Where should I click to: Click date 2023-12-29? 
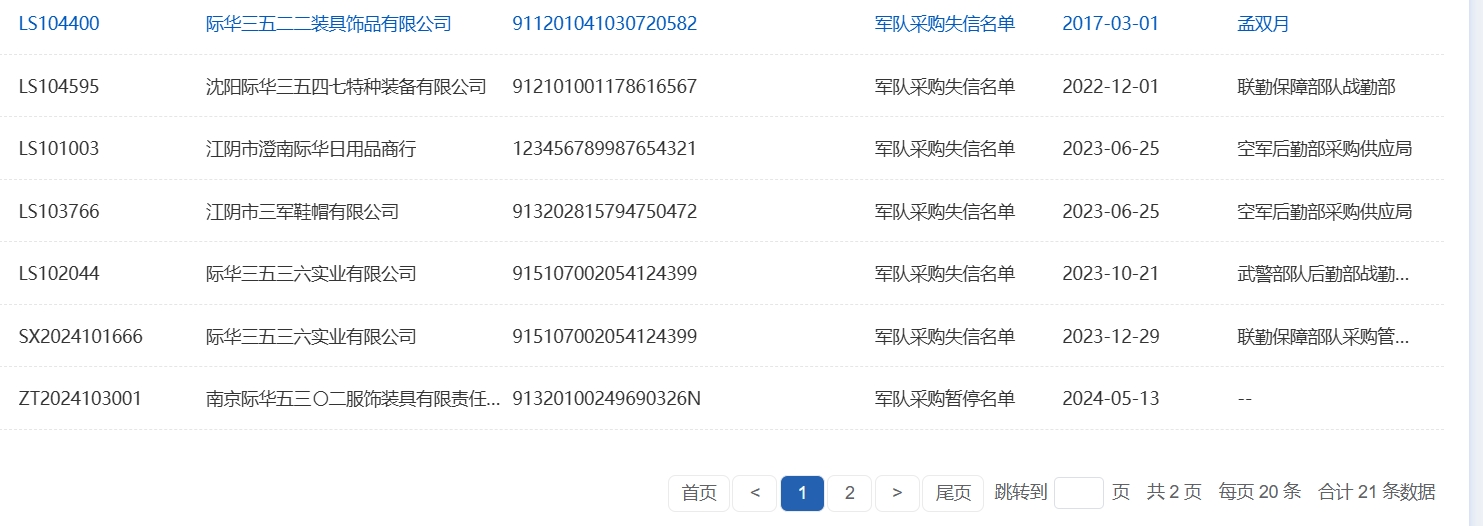(x=1111, y=337)
